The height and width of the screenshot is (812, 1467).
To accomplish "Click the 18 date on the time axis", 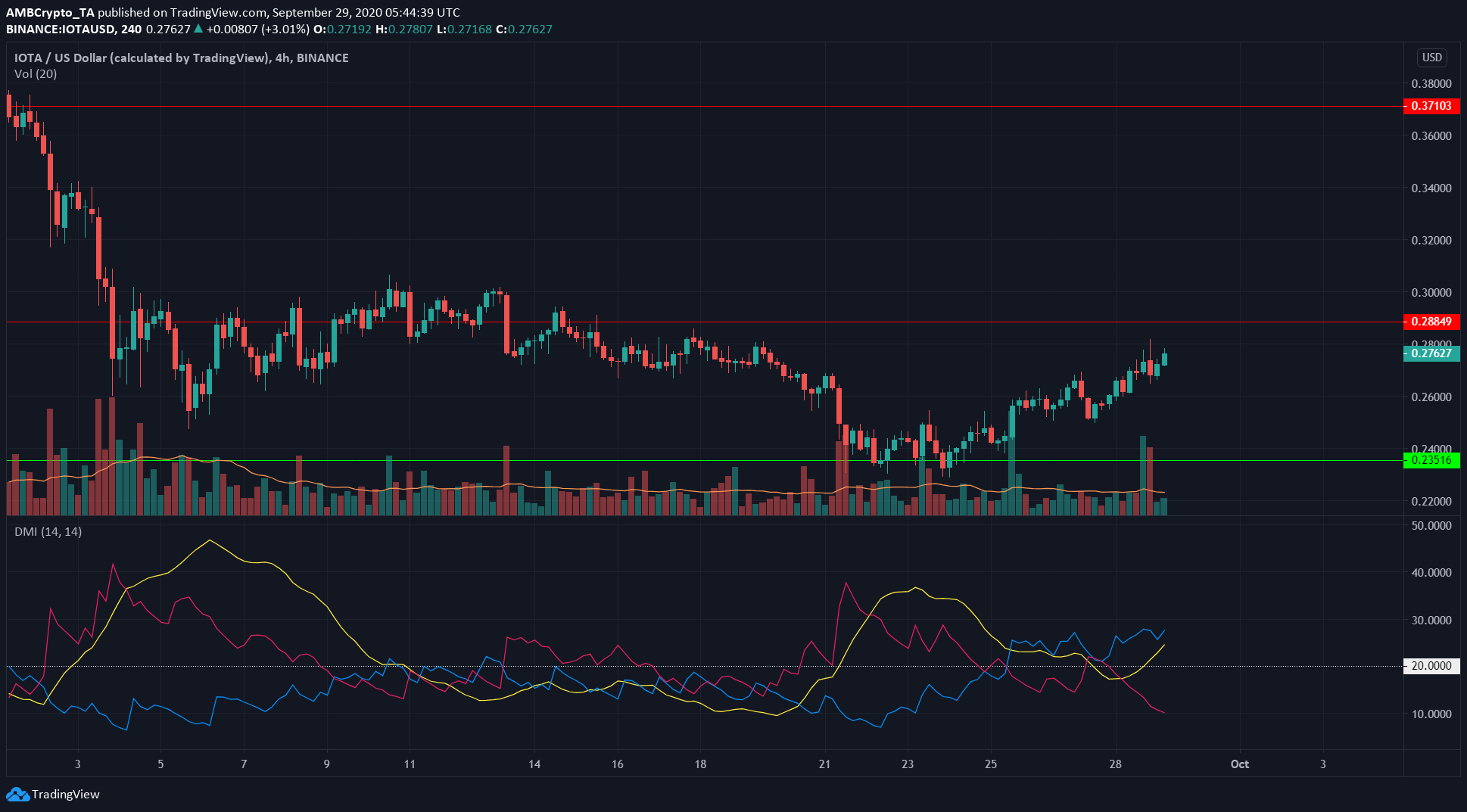I will 700,764.
